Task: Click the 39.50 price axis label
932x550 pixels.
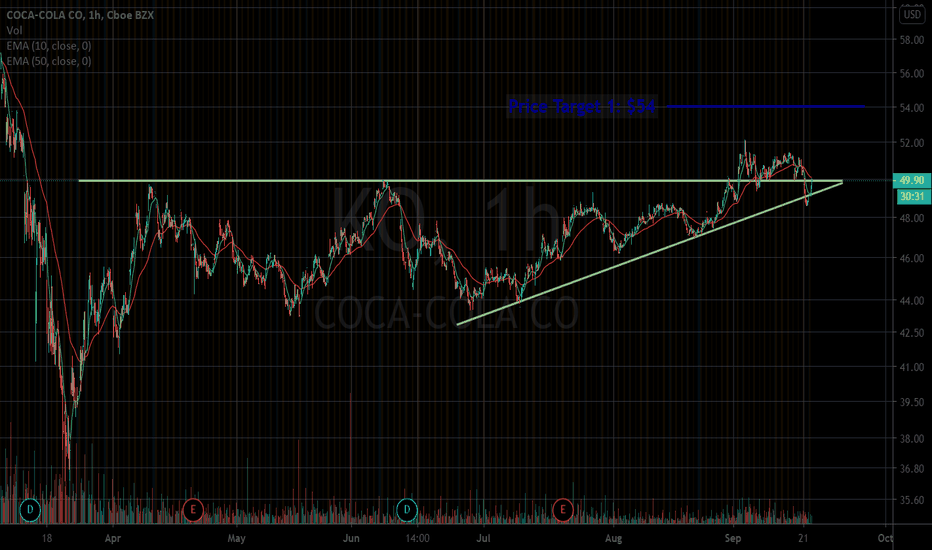Action: (912, 403)
